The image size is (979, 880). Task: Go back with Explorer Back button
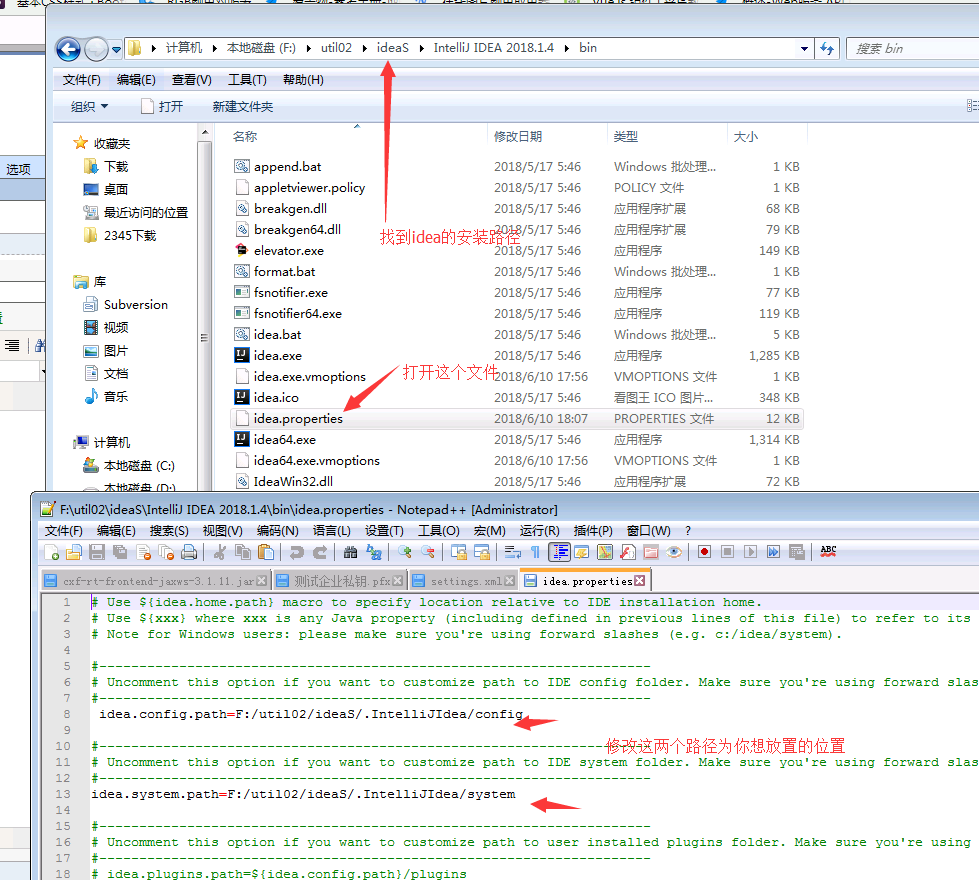pos(68,49)
